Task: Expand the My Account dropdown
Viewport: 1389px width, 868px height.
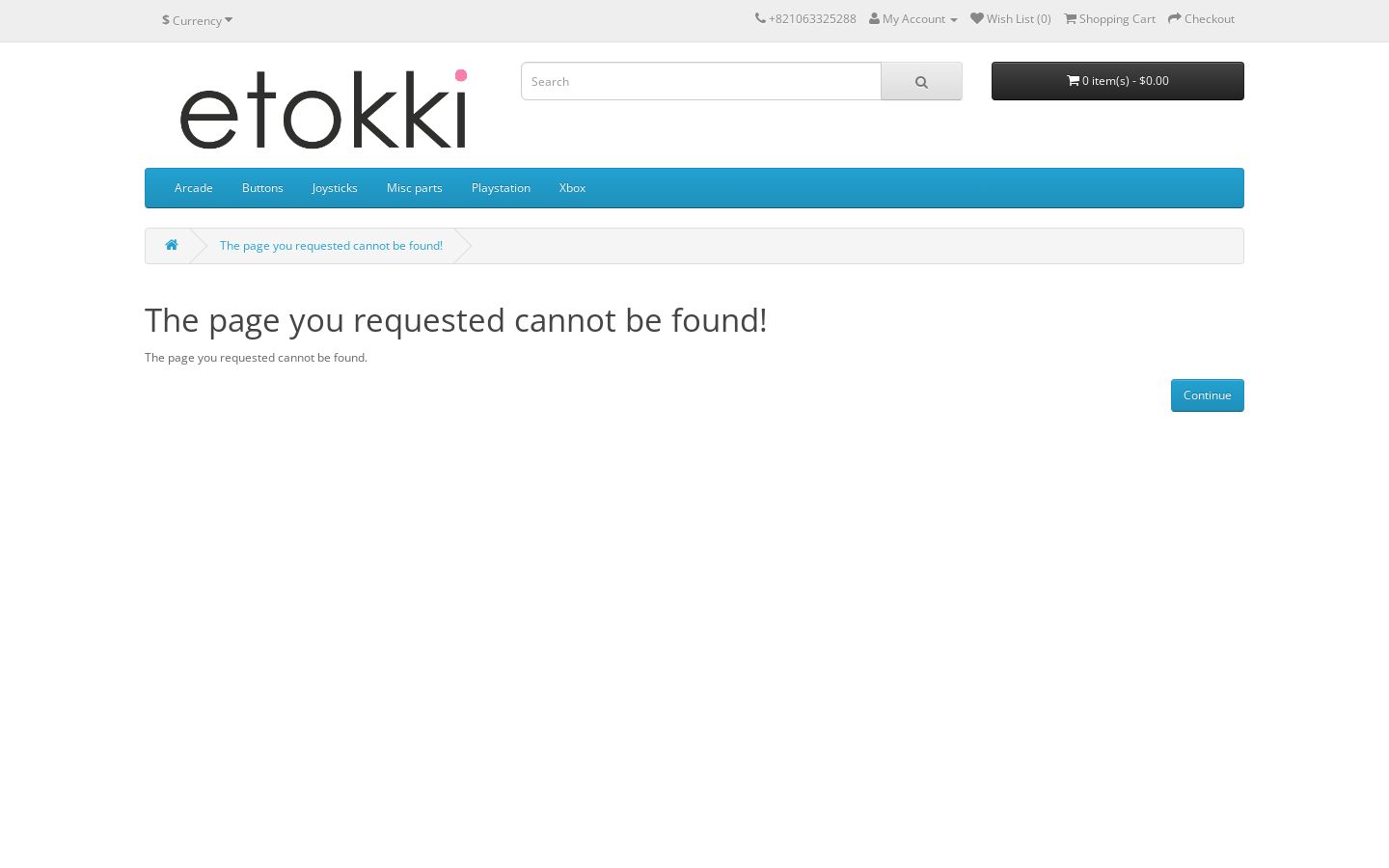Action: coord(913,18)
